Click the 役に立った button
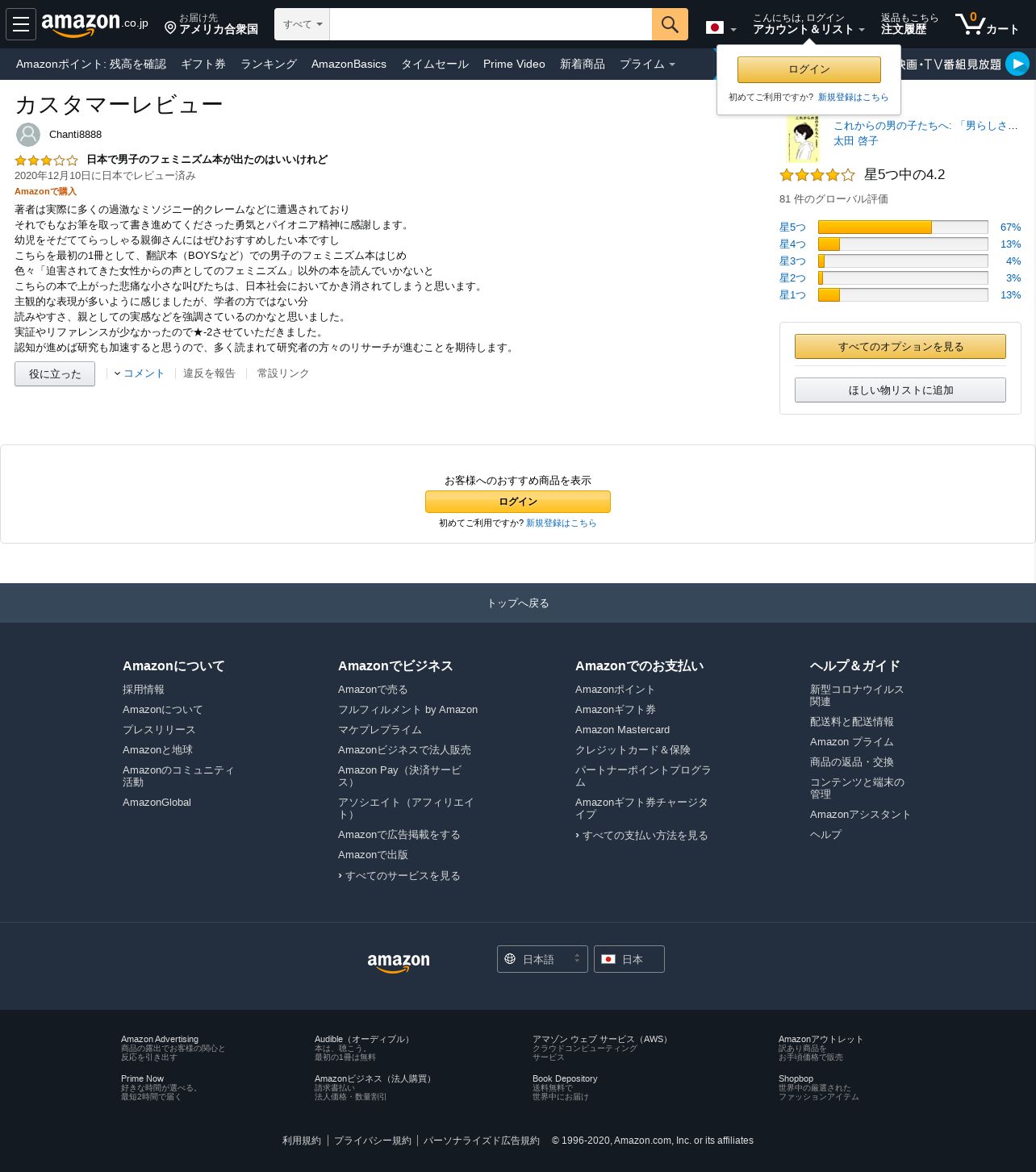Image resolution: width=1036 pixels, height=1172 pixels. 55,373
